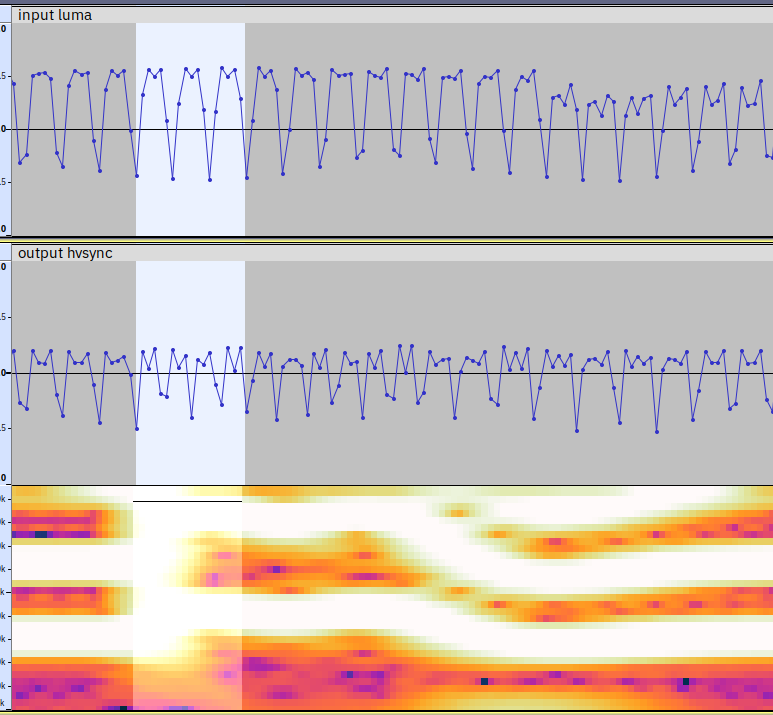Click the border between output hvsync and spectrogram
773x715 pixels.
pos(390,485)
